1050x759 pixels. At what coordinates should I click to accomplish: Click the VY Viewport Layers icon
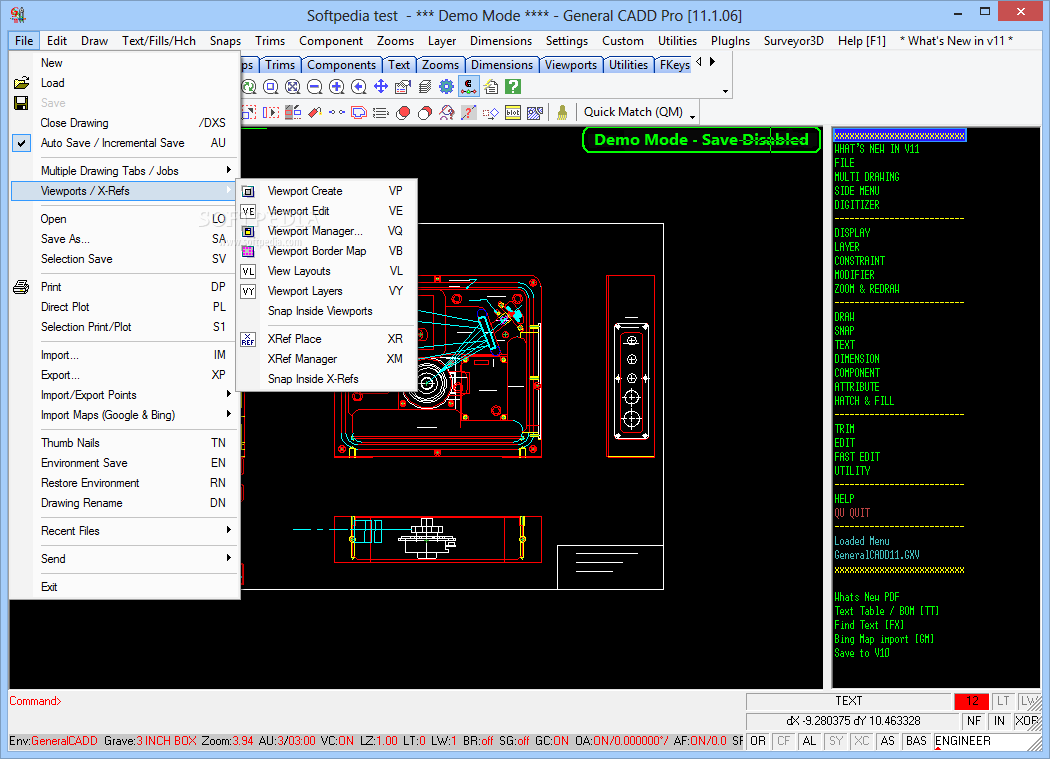coord(248,291)
